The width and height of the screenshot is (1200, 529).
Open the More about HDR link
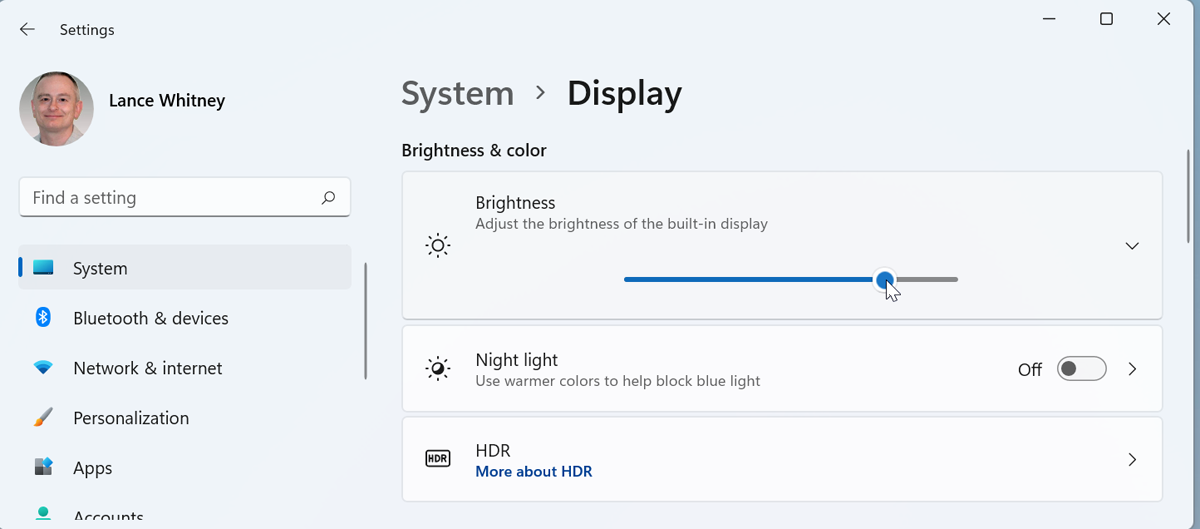point(533,471)
